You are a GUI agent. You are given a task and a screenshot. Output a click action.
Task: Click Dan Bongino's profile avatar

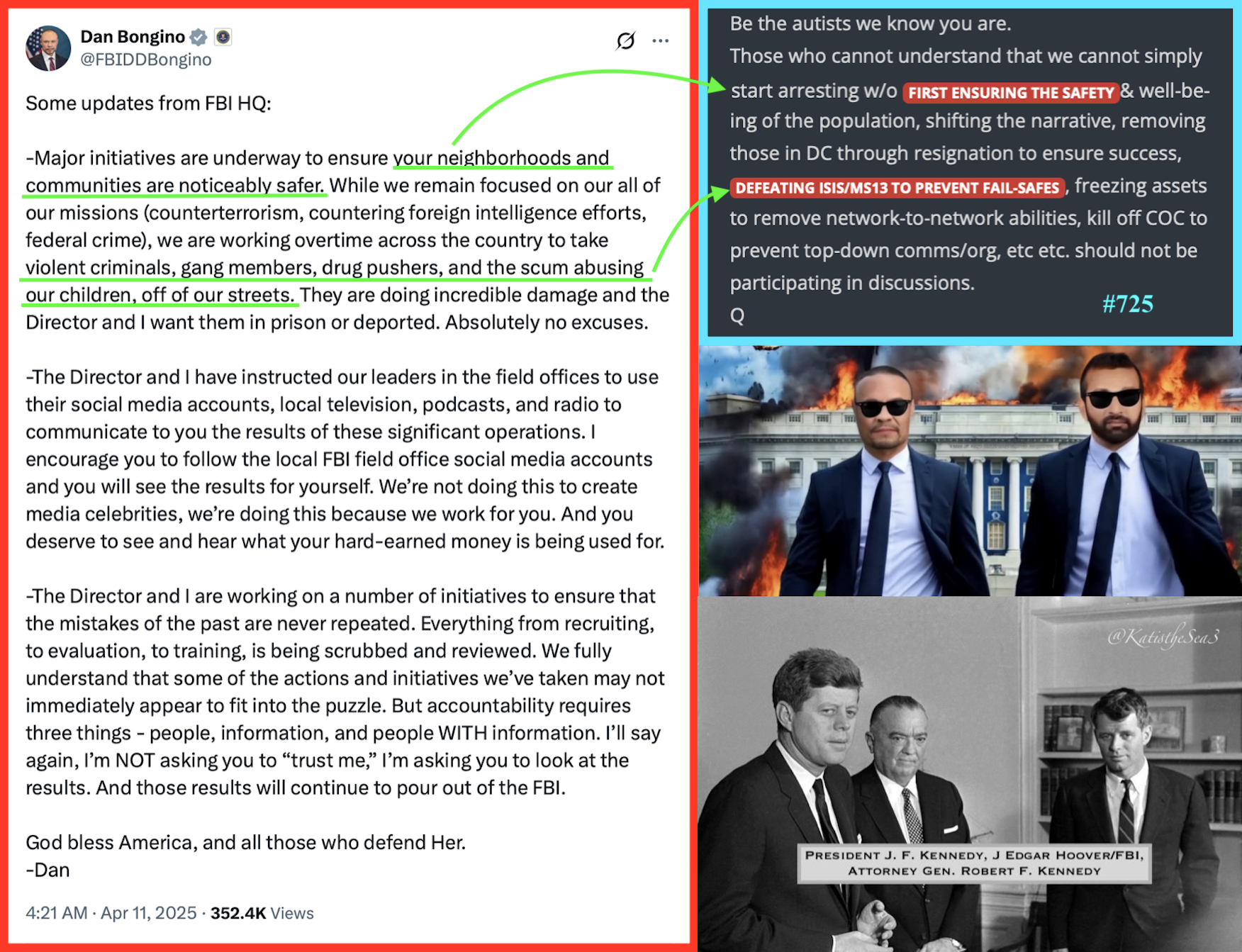[x=48, y=48]
